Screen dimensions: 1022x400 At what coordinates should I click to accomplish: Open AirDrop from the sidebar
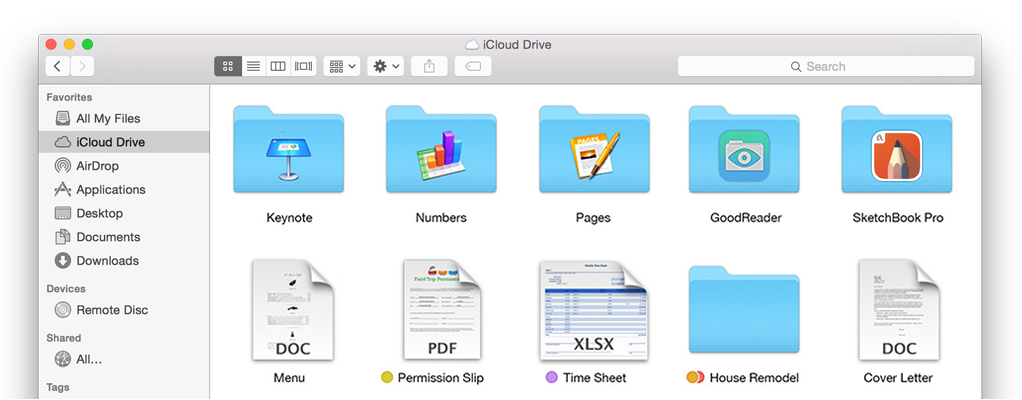click(124, 166)
